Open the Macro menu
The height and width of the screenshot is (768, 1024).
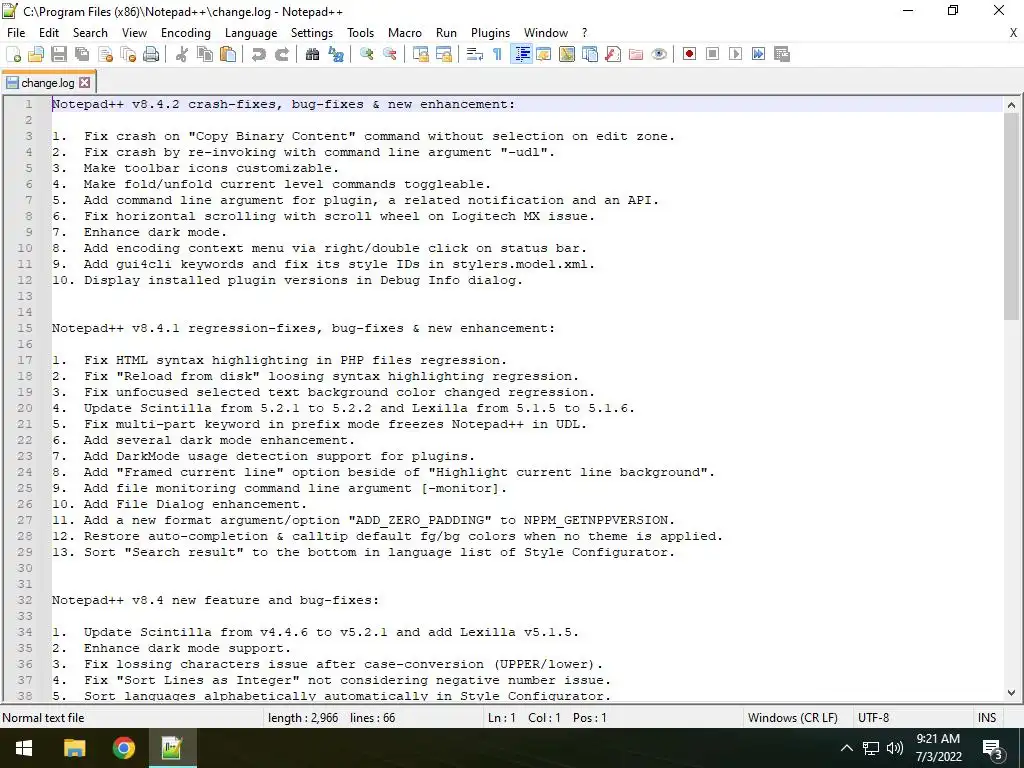405,33
